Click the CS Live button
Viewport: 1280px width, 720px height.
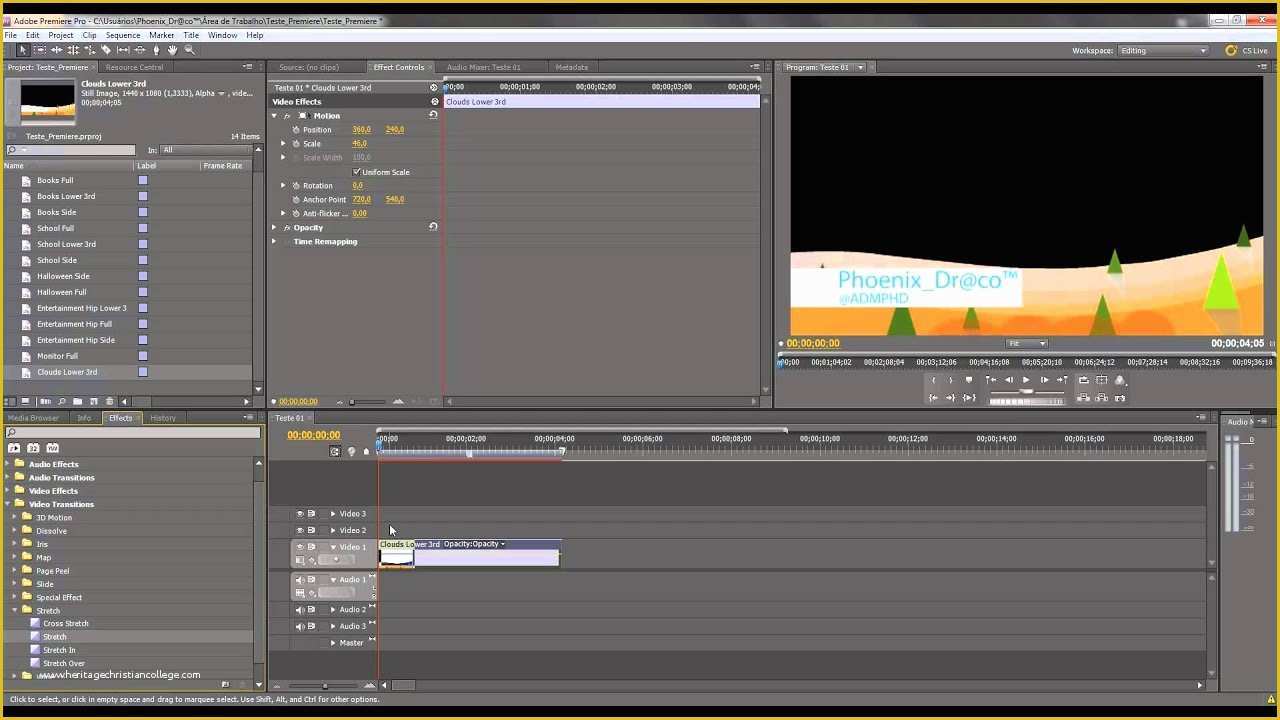point(1249,50)
